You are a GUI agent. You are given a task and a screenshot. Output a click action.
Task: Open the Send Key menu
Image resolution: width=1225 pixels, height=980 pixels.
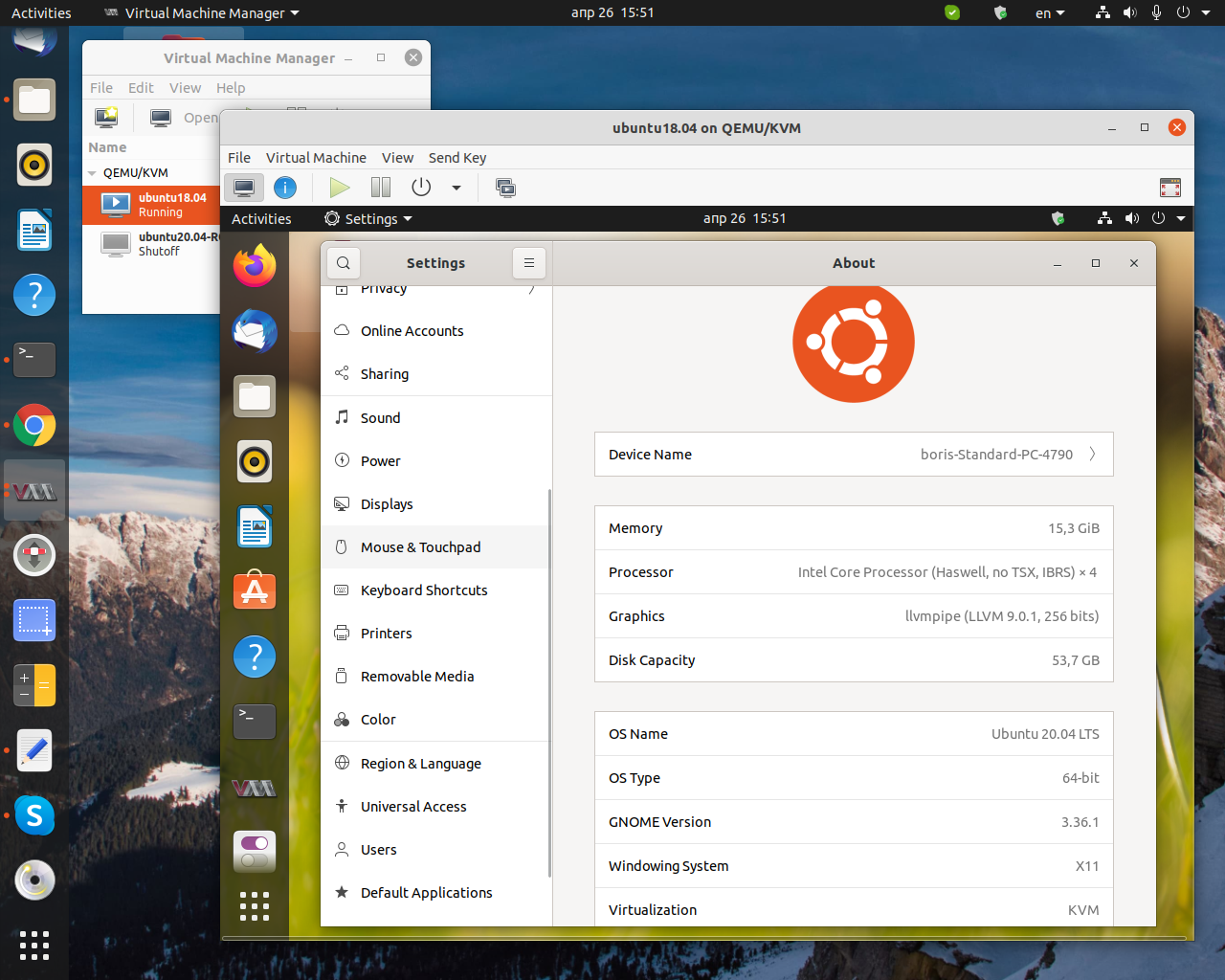(457, 157)
